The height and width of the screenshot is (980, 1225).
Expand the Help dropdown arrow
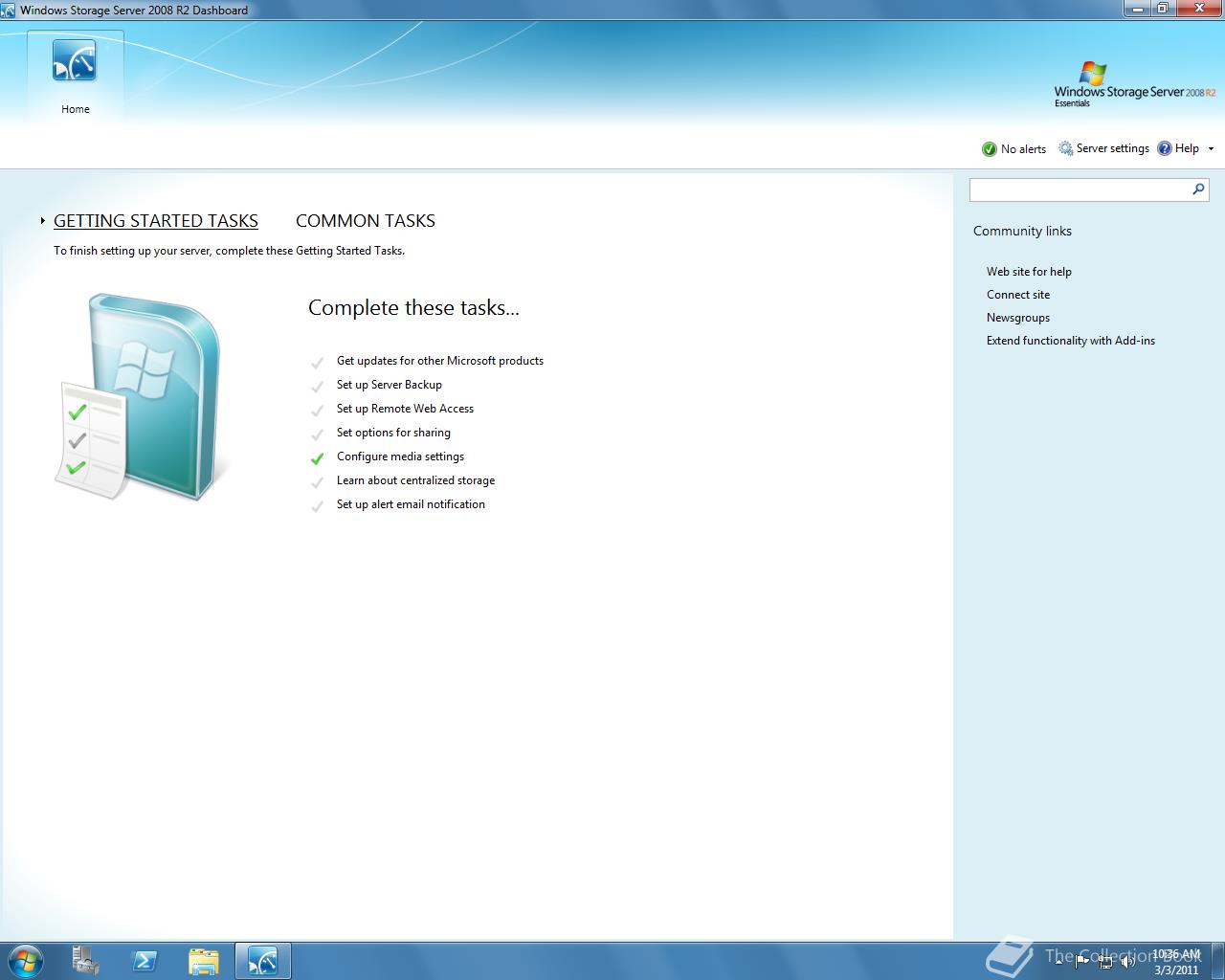click(x=1211, y=148)
